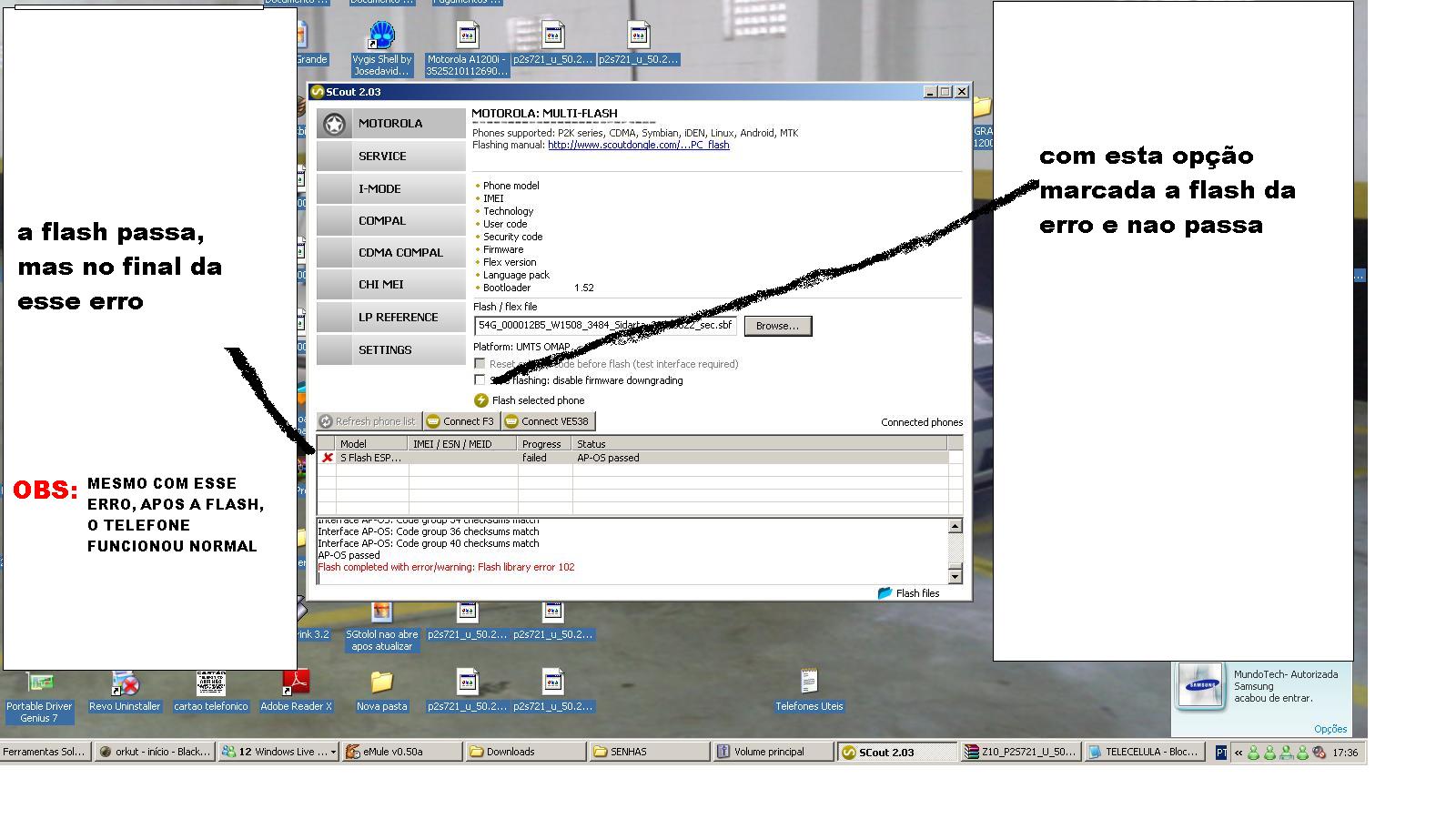Viewport: 1456px width, 819px height.
Task: Click log scrollbar up arrow
Action: 955,526
